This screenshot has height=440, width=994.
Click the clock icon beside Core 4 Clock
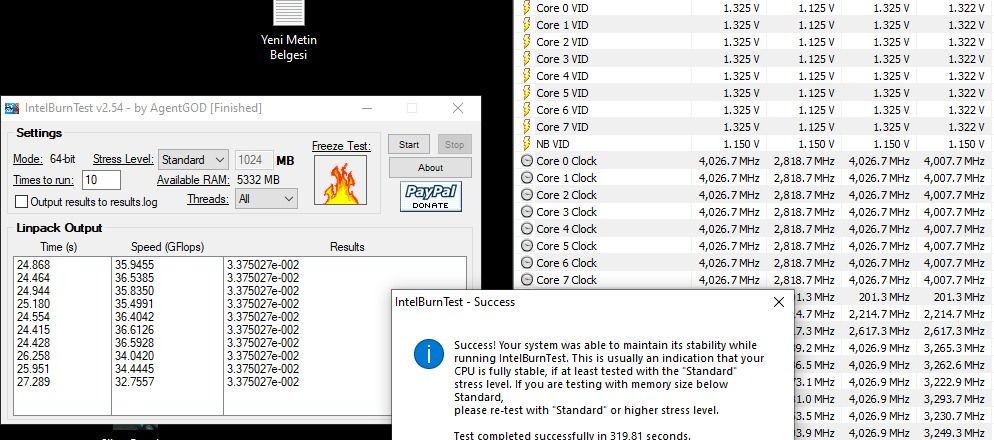pyautogui.click(x=527, y=229)
